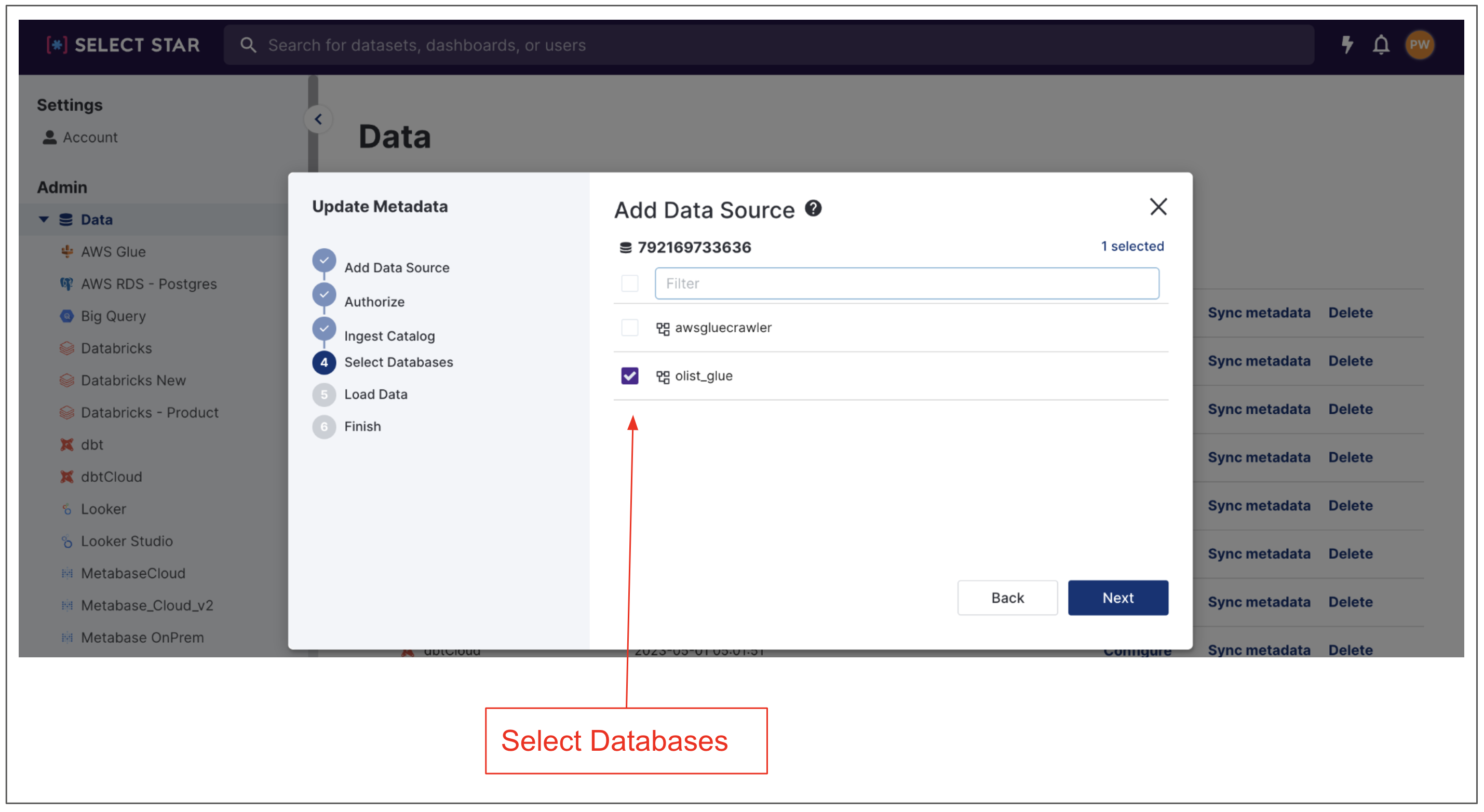
Task: Collapse the sidebar with chevron button
Action: 318,119
